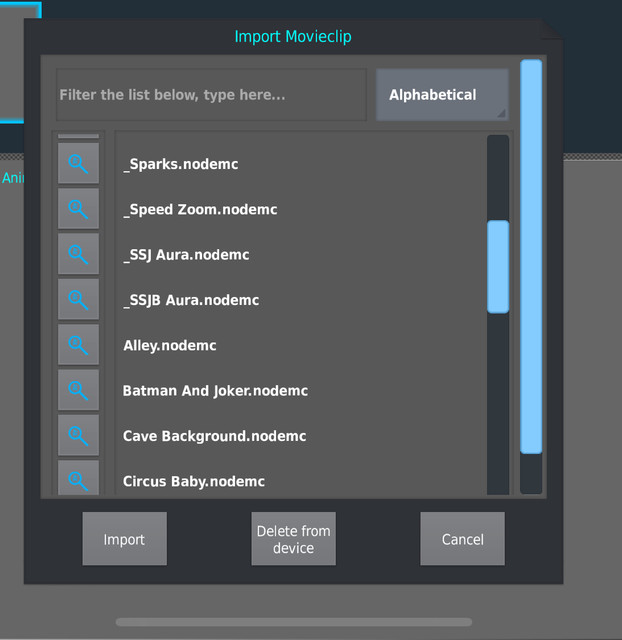Click the dialog's outer vertical scrollbar
622x640 pixels.
tap(531, 256)
